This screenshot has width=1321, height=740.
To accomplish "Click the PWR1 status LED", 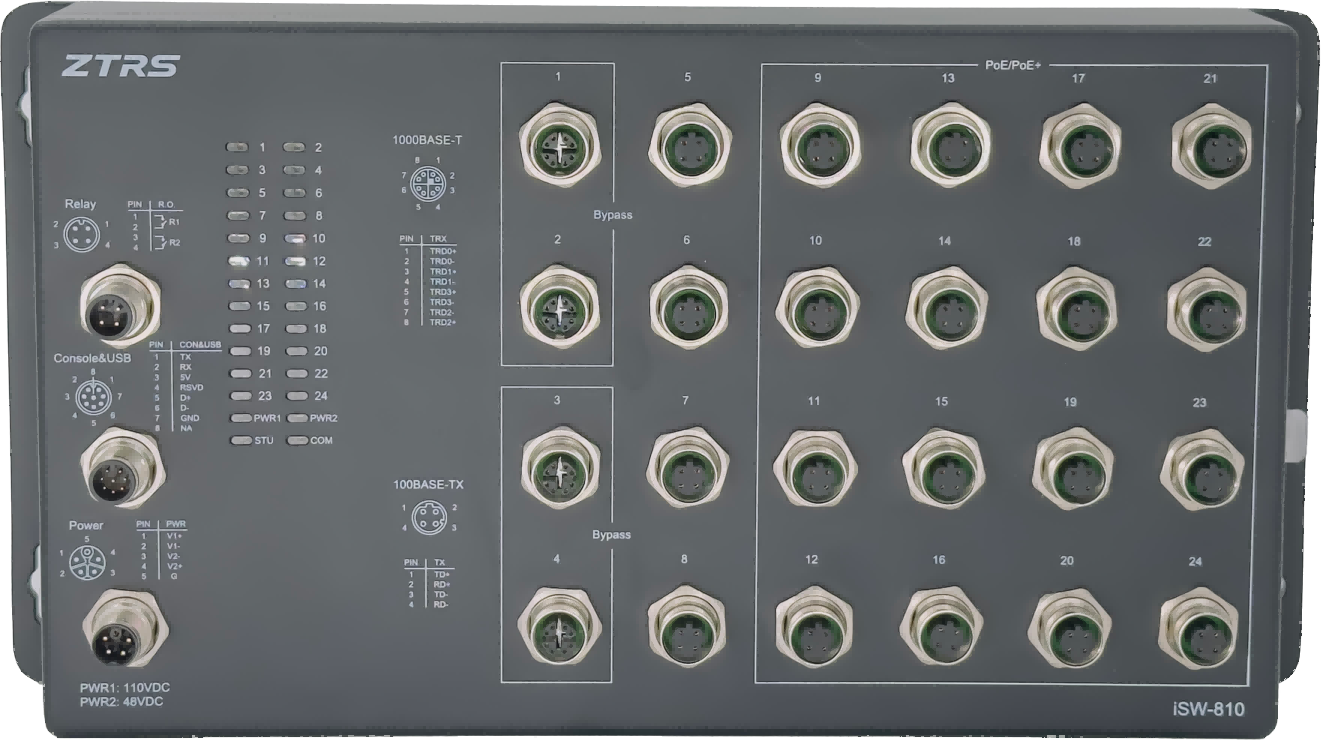I will click(x=241, y=418).
